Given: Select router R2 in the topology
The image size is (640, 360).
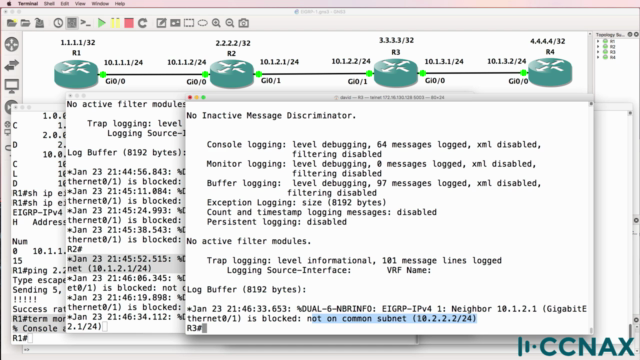Looking at the screenshot, I should [232, 74].
